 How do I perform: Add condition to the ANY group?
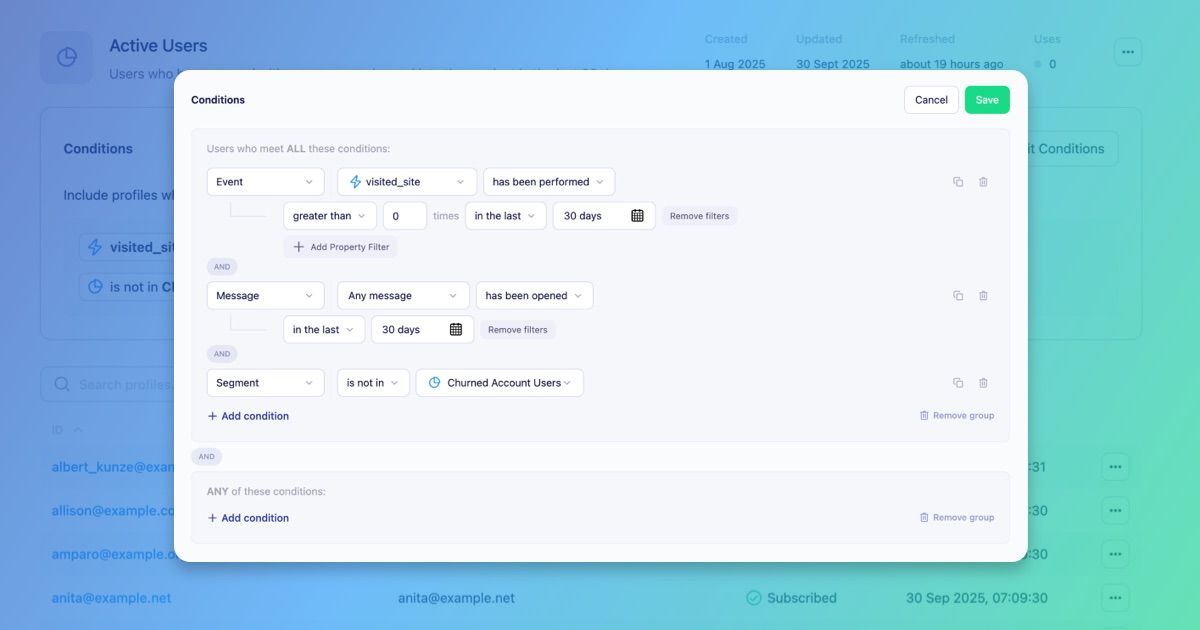point(248,518)
